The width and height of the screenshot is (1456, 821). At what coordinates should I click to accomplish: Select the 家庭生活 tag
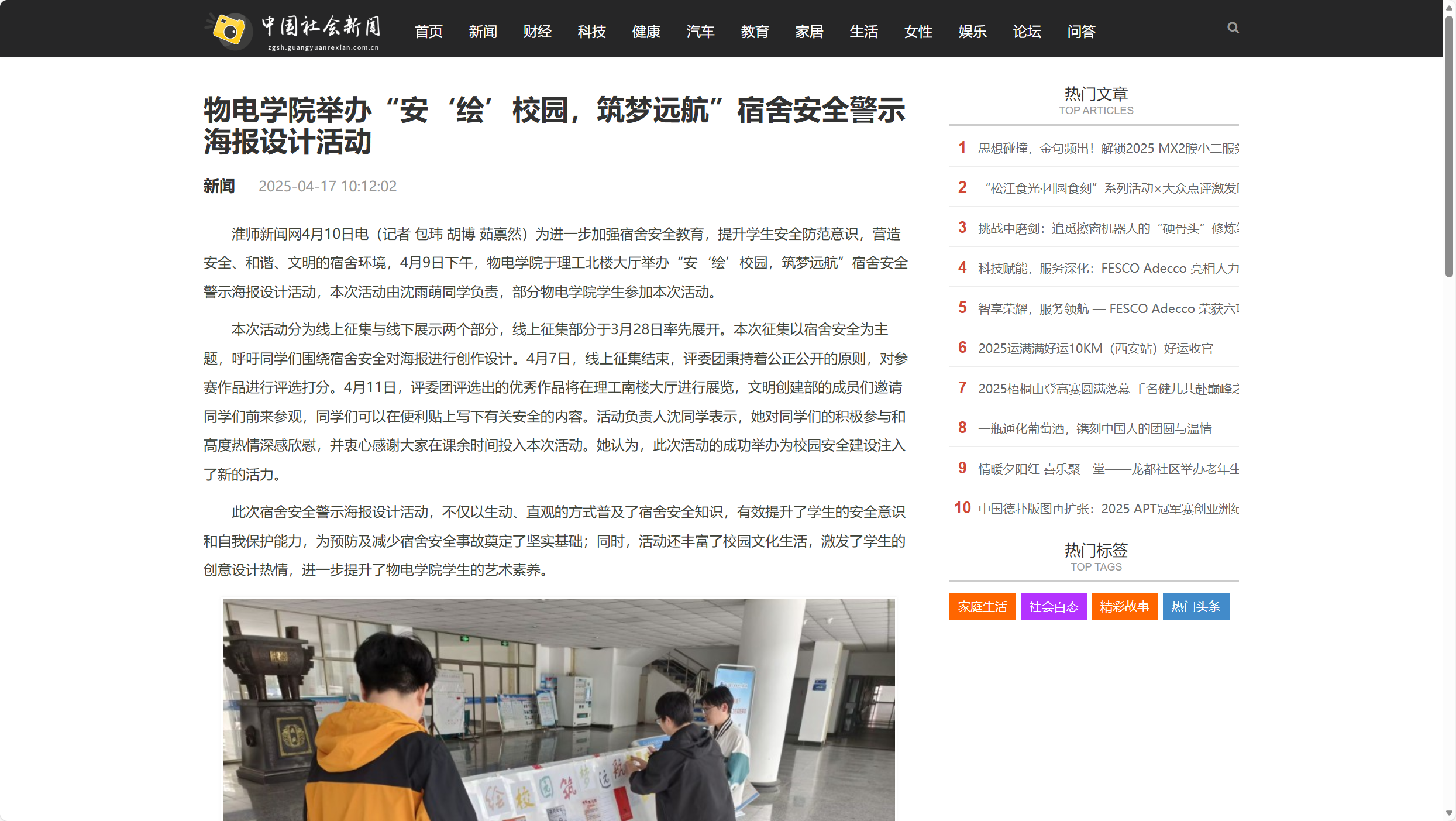click(x=982, y=606)
